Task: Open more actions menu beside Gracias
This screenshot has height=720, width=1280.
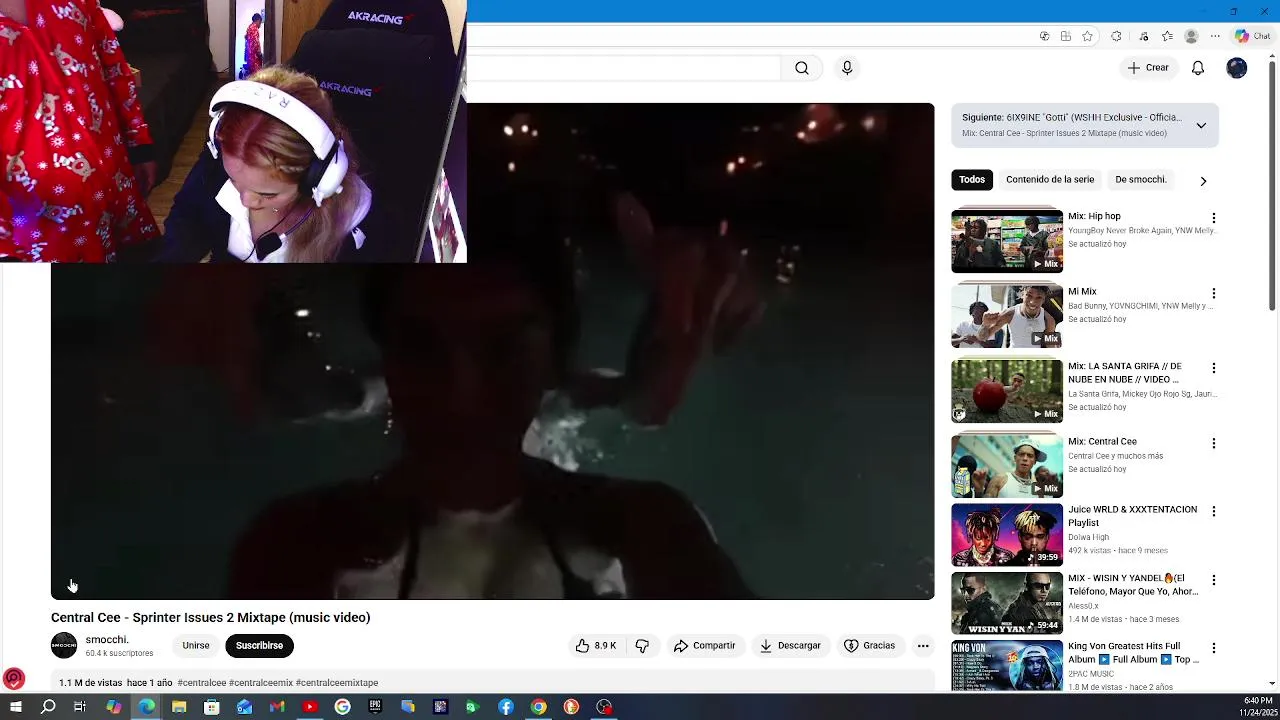Action: [923, 646]
